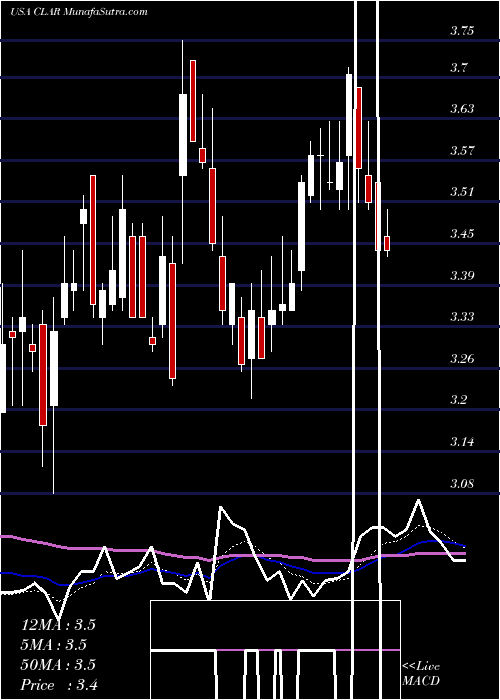Viewport: 500px width, 700px height.
Task: Click the '5MA : 3.5' readout
Action: [x=54, y=645]
